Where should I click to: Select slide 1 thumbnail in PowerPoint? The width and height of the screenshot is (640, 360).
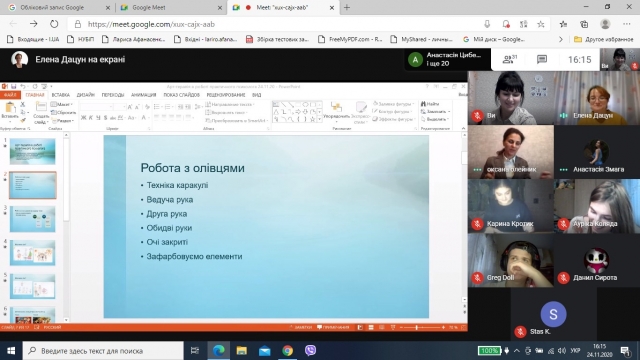click(x=32, y=151)
